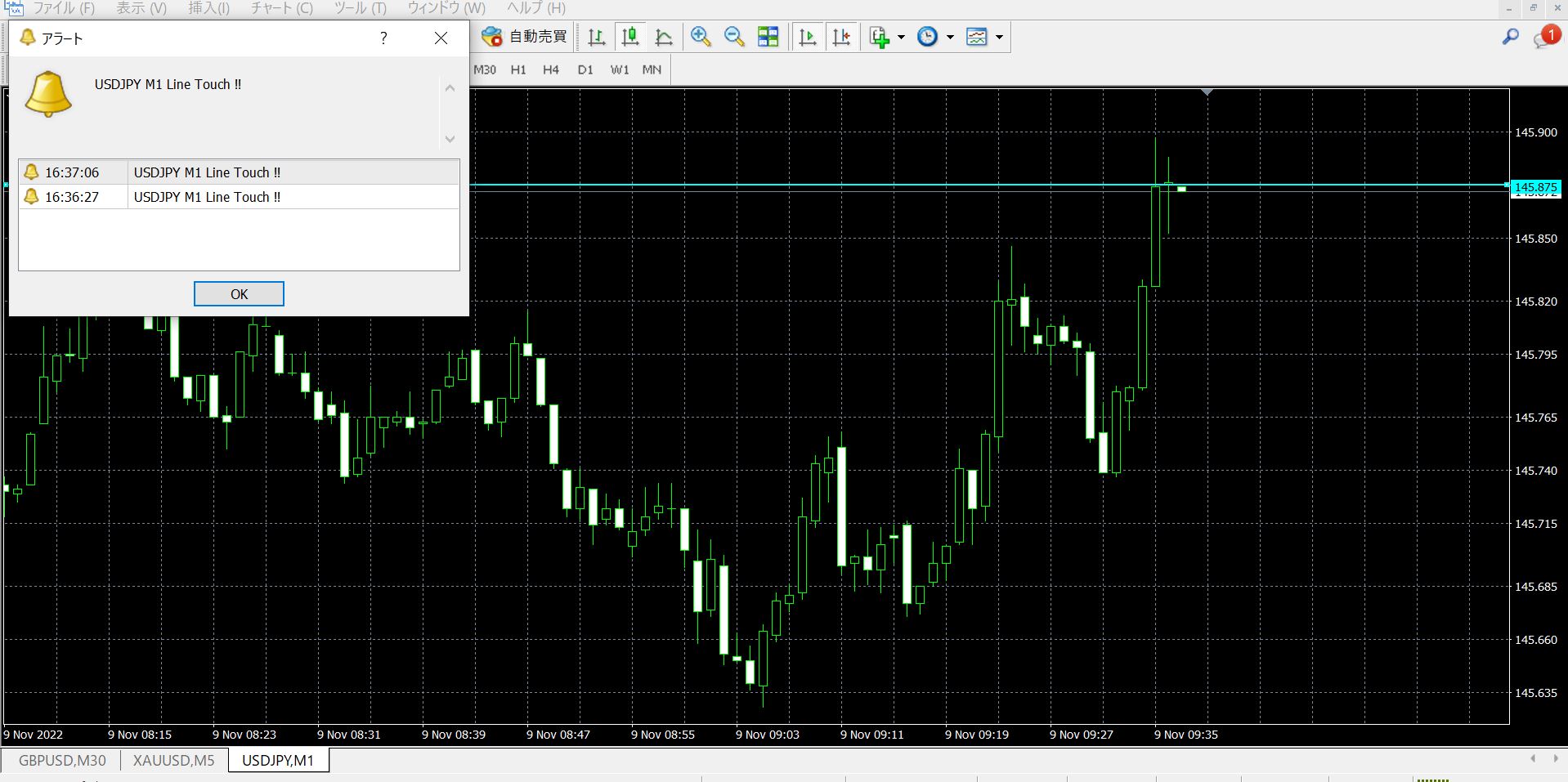Open the notification bubble icon
Image resolution: width=1568 pixels, height=782 pixels.
(x=1546, y=38)
